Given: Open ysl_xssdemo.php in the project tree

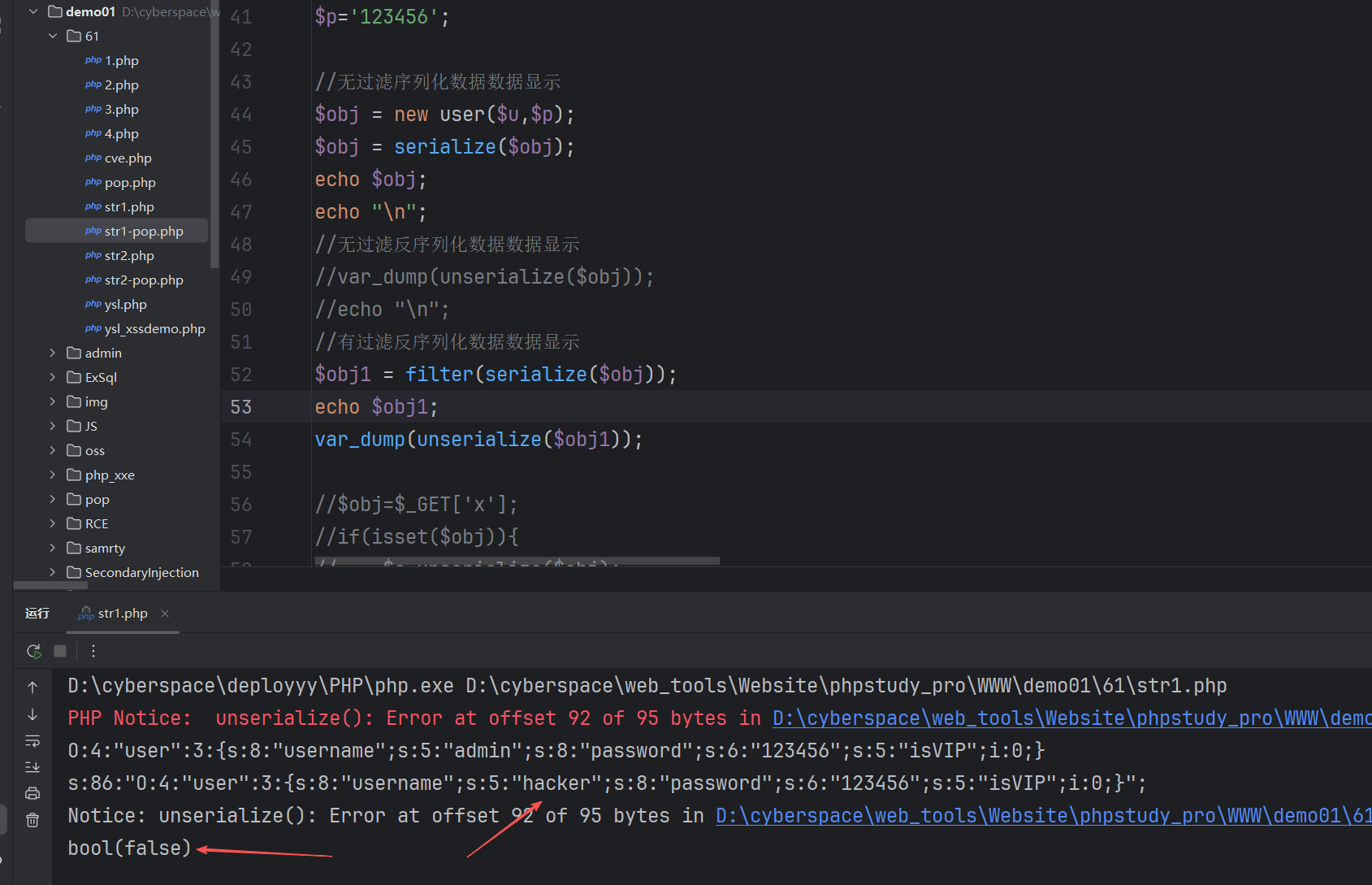Looking at the screenshot, I should coord(154,328).
